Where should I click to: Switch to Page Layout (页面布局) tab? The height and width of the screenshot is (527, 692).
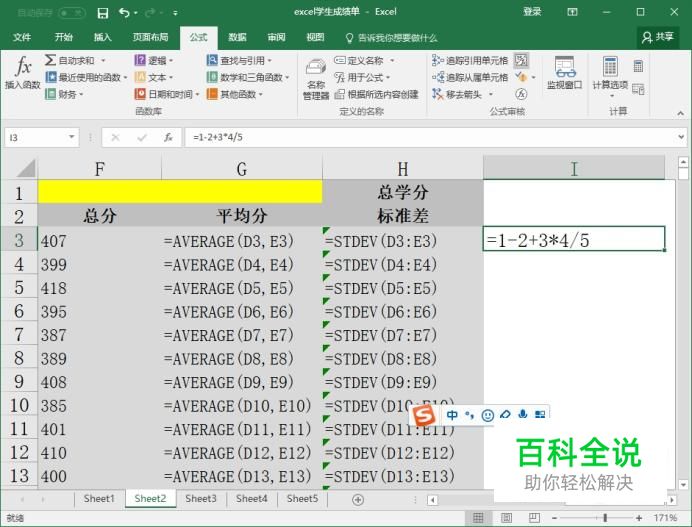[x=150, y=37]
